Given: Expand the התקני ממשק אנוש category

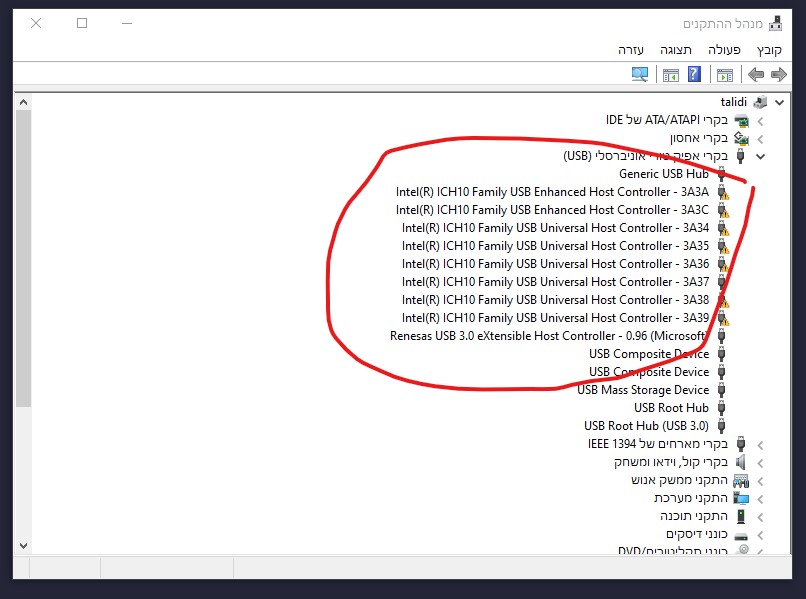Looking at the screenshot, I should pyautogui.click(x=760, y=481).
